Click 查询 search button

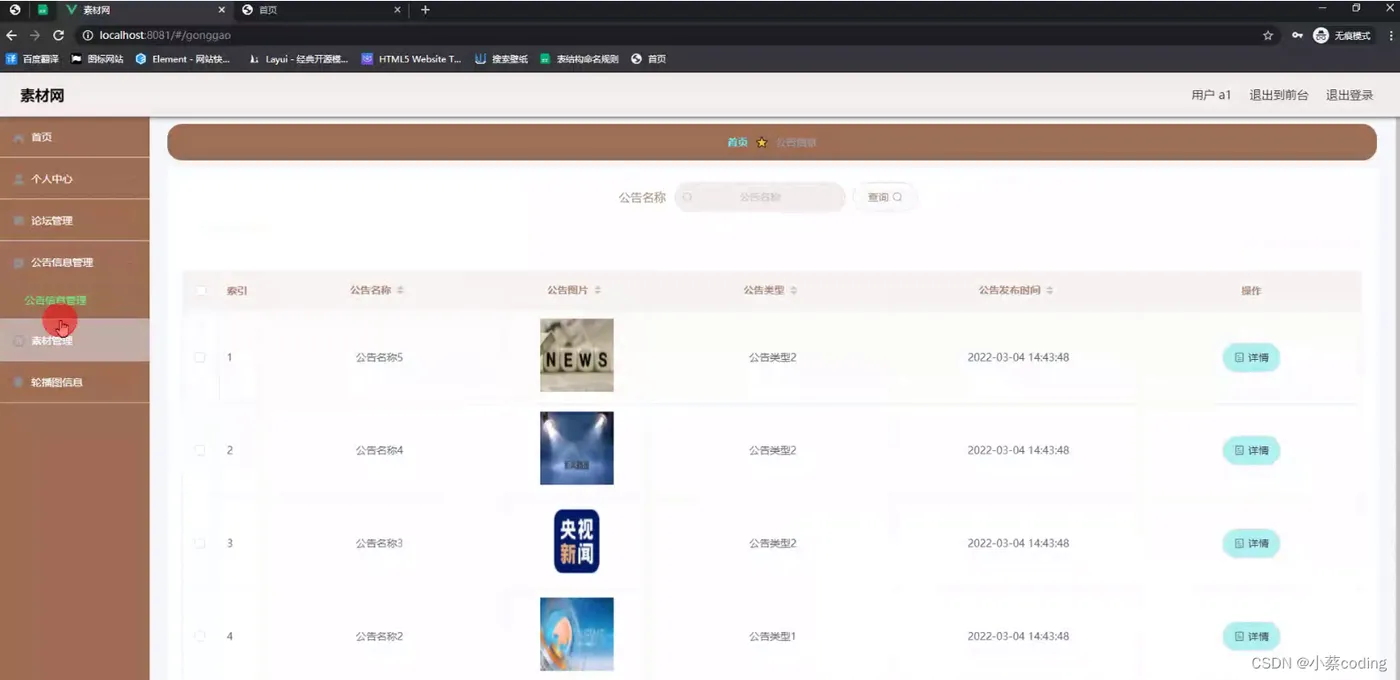pos(885,197)
